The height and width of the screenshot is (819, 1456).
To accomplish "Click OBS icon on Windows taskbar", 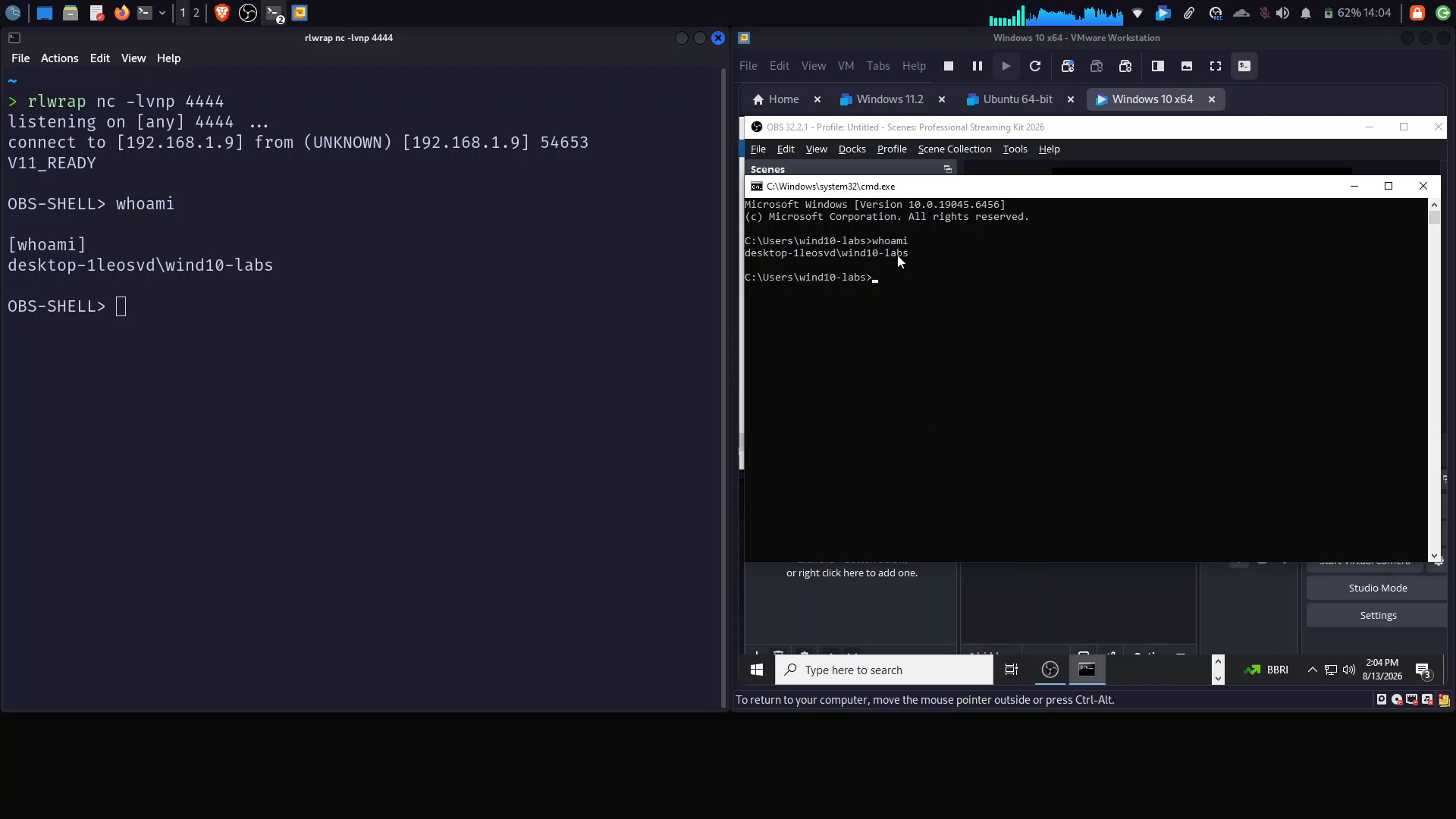I will (1050, 670).
